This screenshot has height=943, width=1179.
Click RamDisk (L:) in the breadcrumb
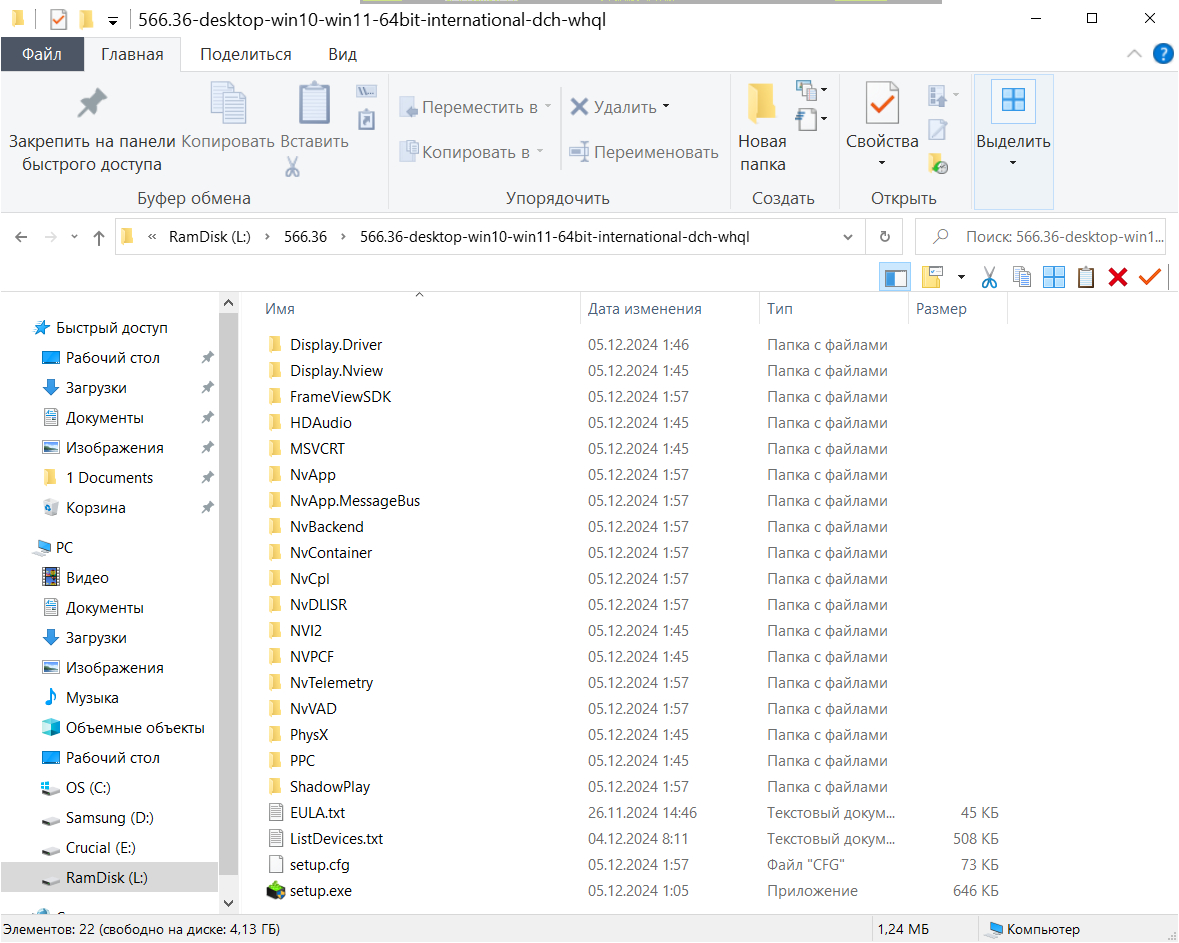tap(210, 237)
